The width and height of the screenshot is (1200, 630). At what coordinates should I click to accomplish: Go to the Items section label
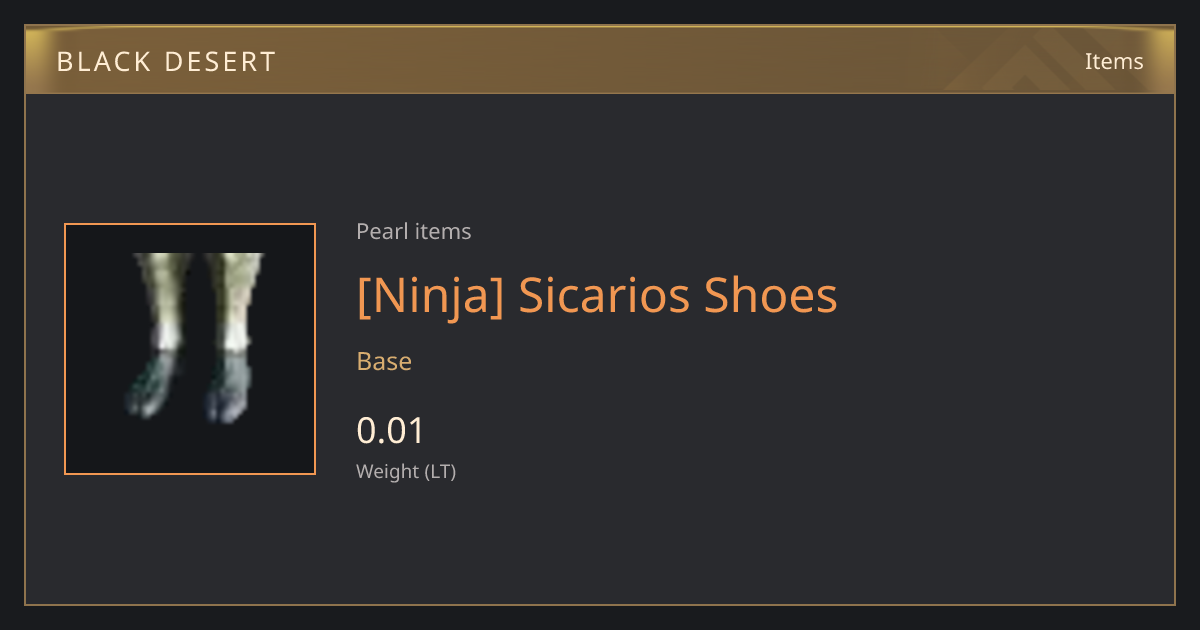1114,61
